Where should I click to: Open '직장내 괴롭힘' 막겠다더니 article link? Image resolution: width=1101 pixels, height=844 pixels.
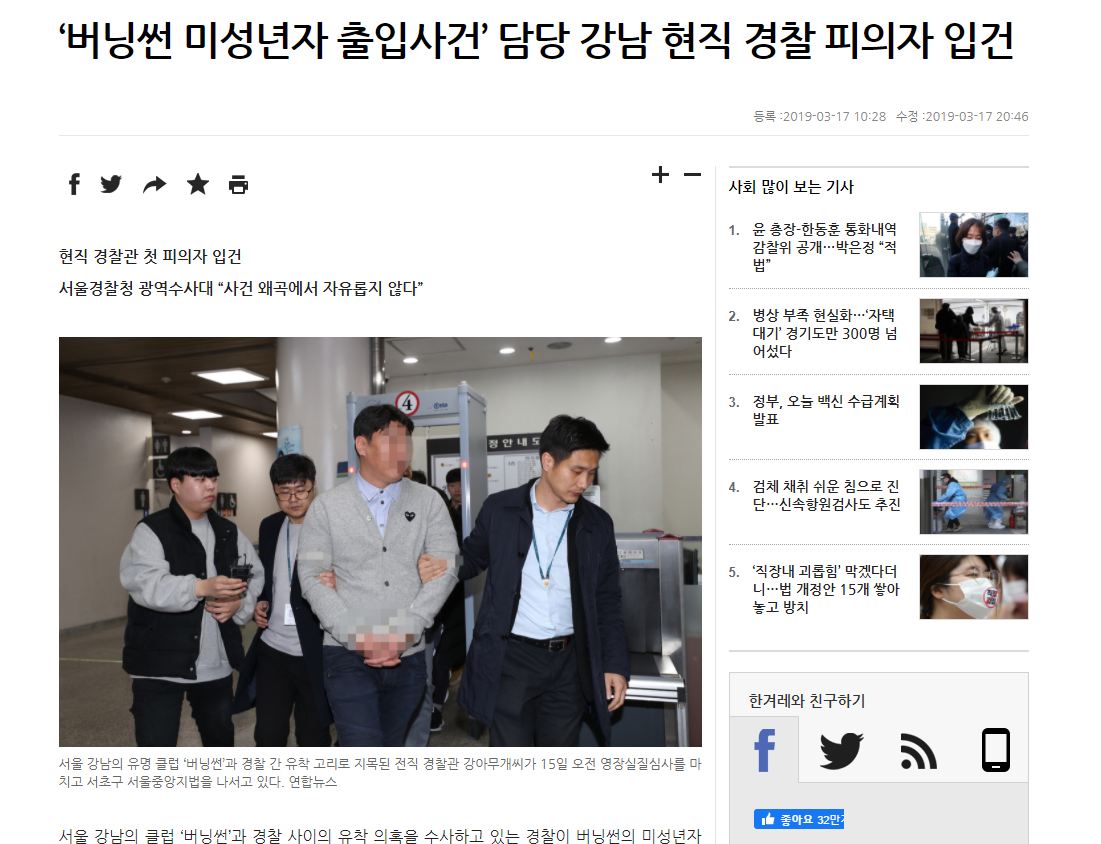[x=826, y=589]
